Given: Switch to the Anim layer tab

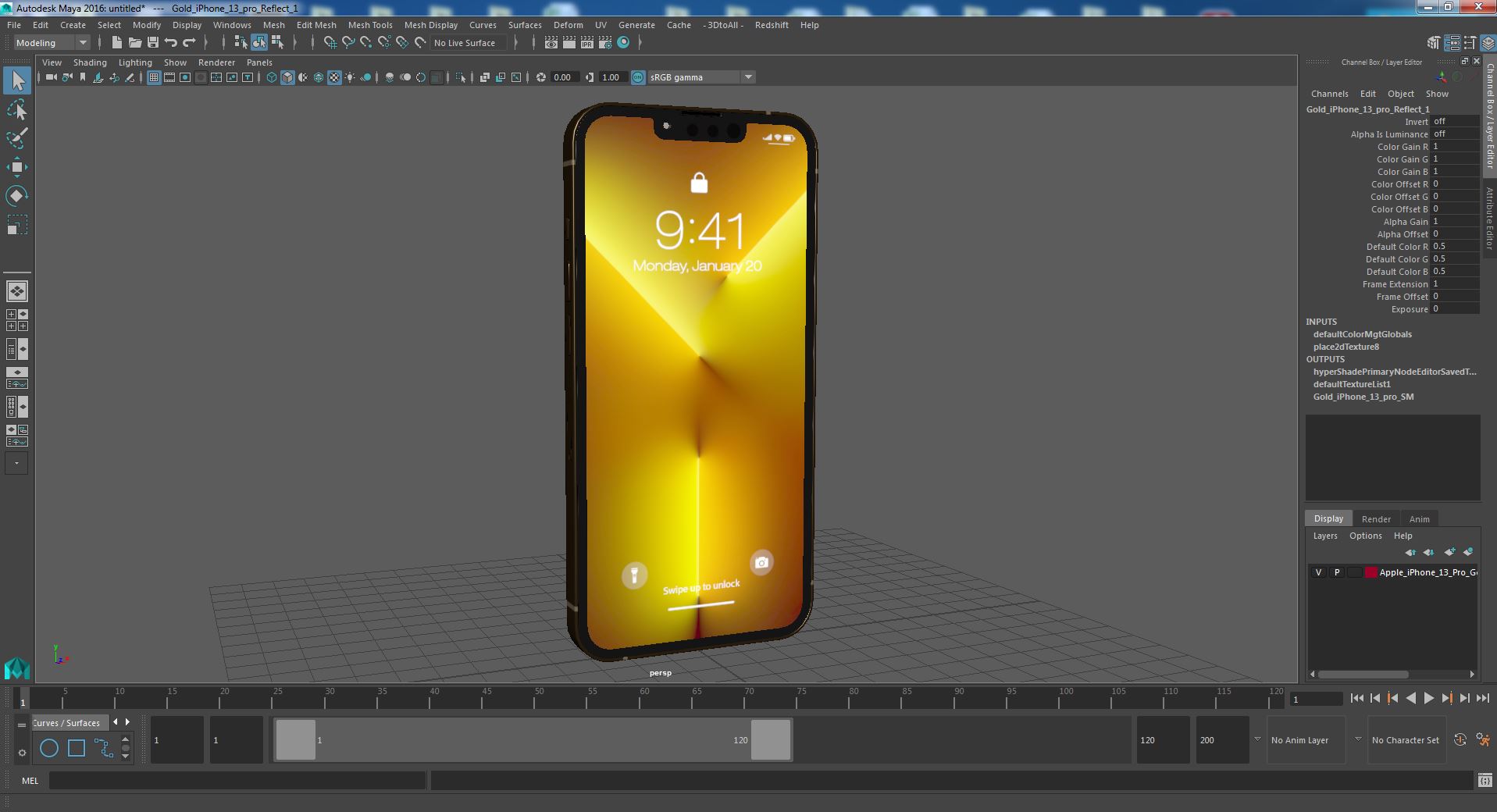Looking at the screenshot, I should pyautogui.click(x=1419, y=519).
